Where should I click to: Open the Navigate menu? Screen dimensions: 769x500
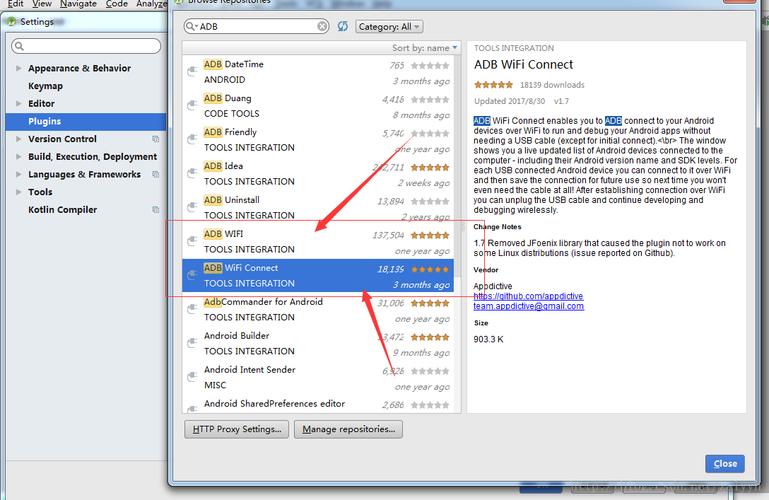(x=78, y=4)
